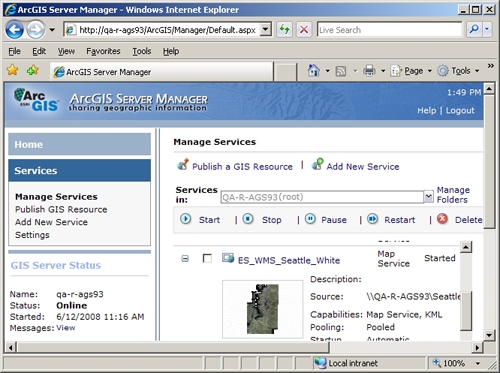
Task: Click the Local intranet zone icon
Action: (x=320, y=363)
